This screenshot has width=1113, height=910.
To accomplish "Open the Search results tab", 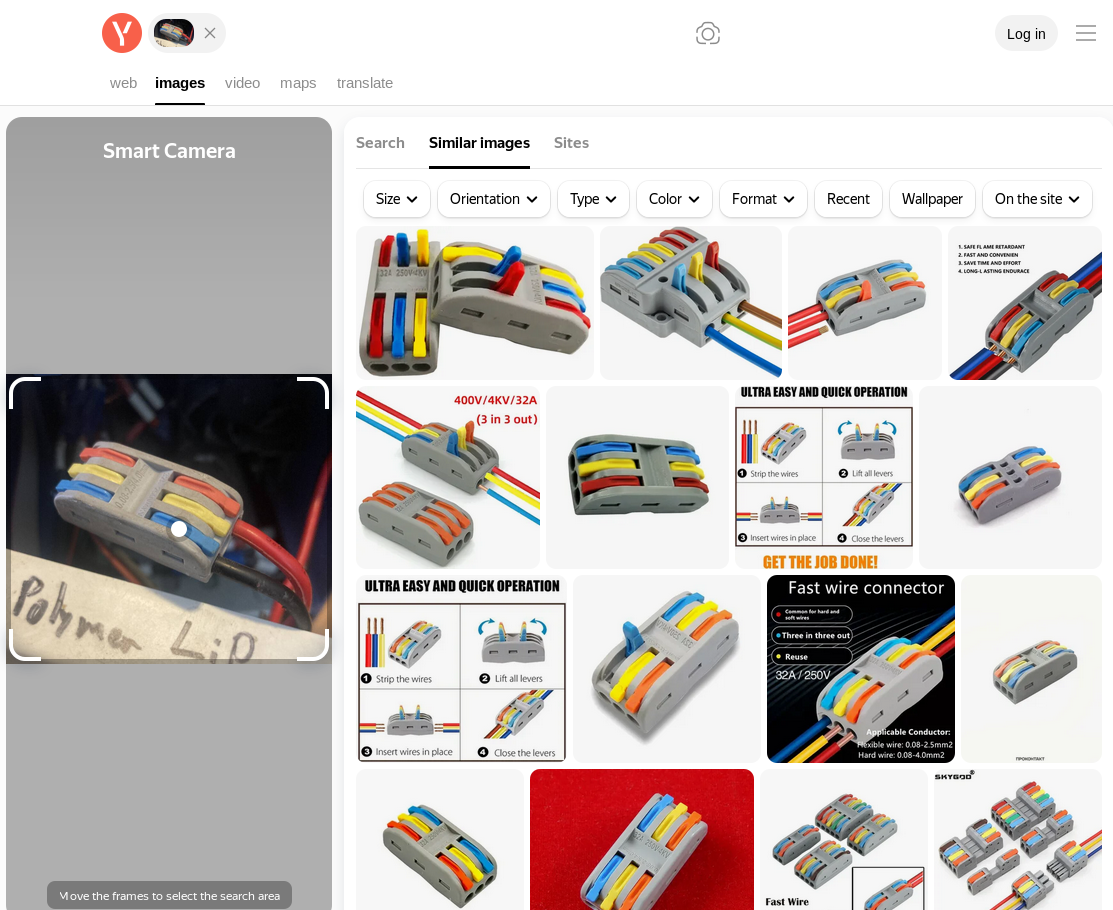I will [x=380, y=143].
